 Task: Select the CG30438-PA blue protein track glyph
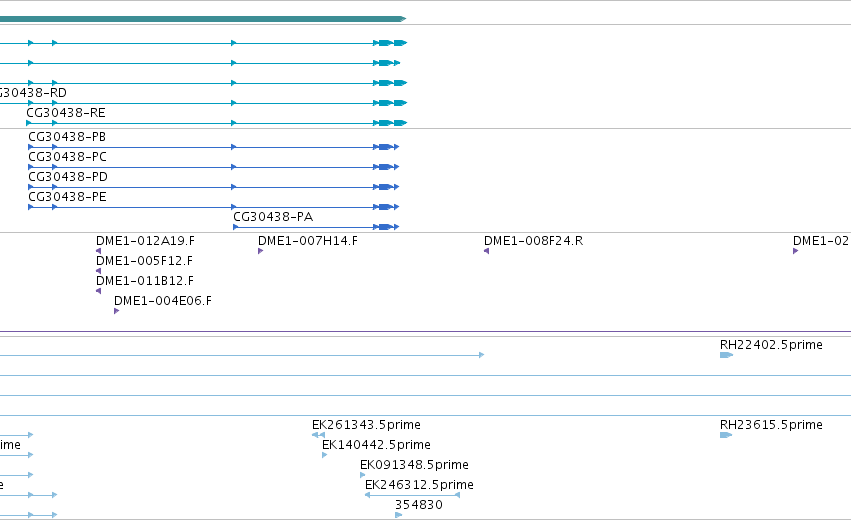coord(316,227)
